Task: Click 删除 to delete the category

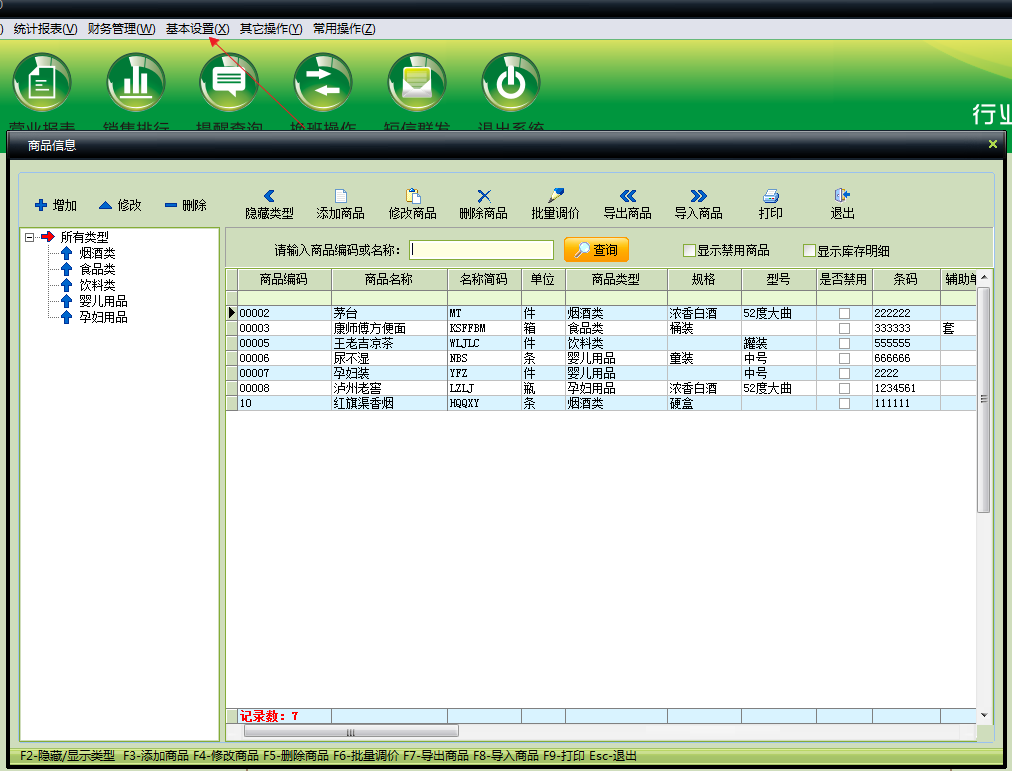Action: click(x=185, y=205)
